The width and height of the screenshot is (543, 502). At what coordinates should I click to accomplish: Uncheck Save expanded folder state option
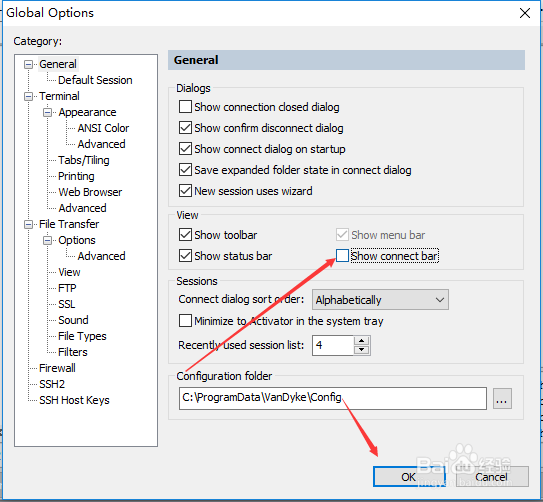[185, 170]
